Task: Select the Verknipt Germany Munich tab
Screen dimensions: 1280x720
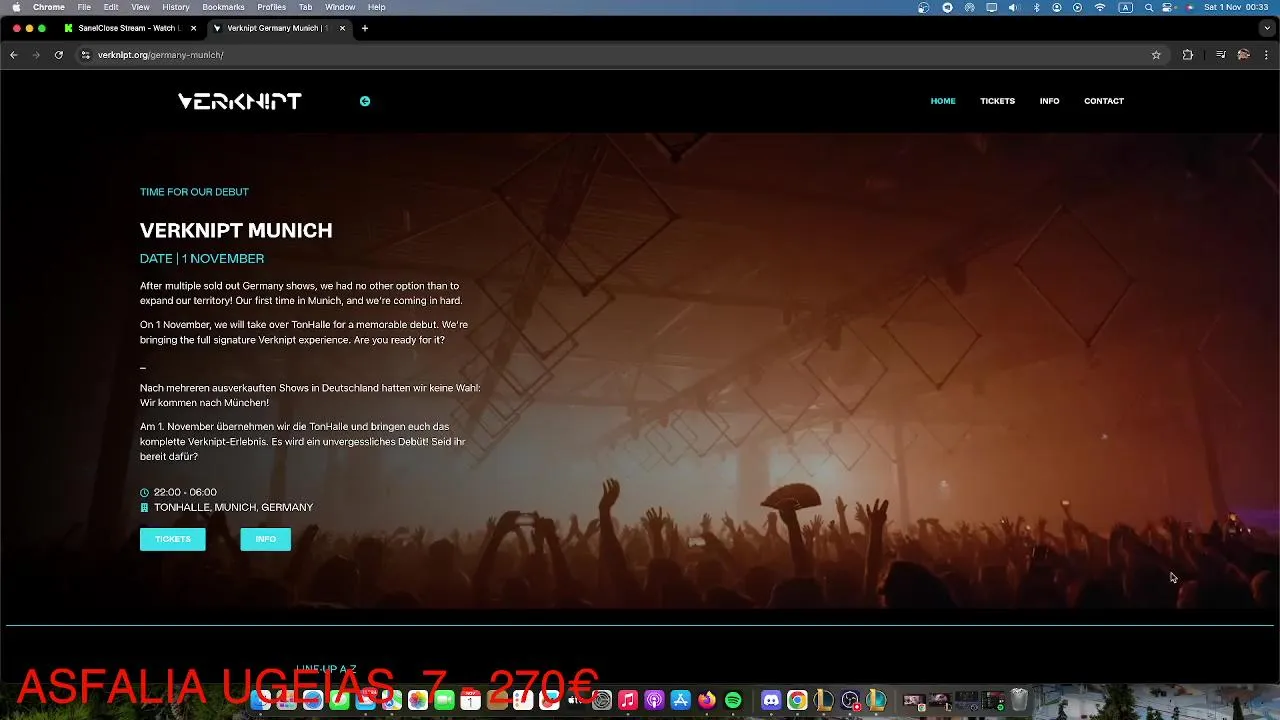Action: (x=279, y=28)
